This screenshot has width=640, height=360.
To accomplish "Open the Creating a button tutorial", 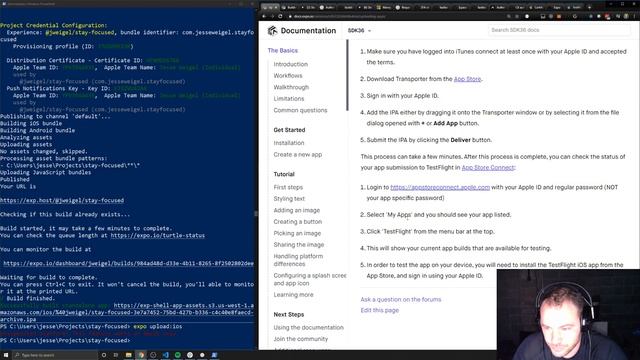I will coord(298,222).
